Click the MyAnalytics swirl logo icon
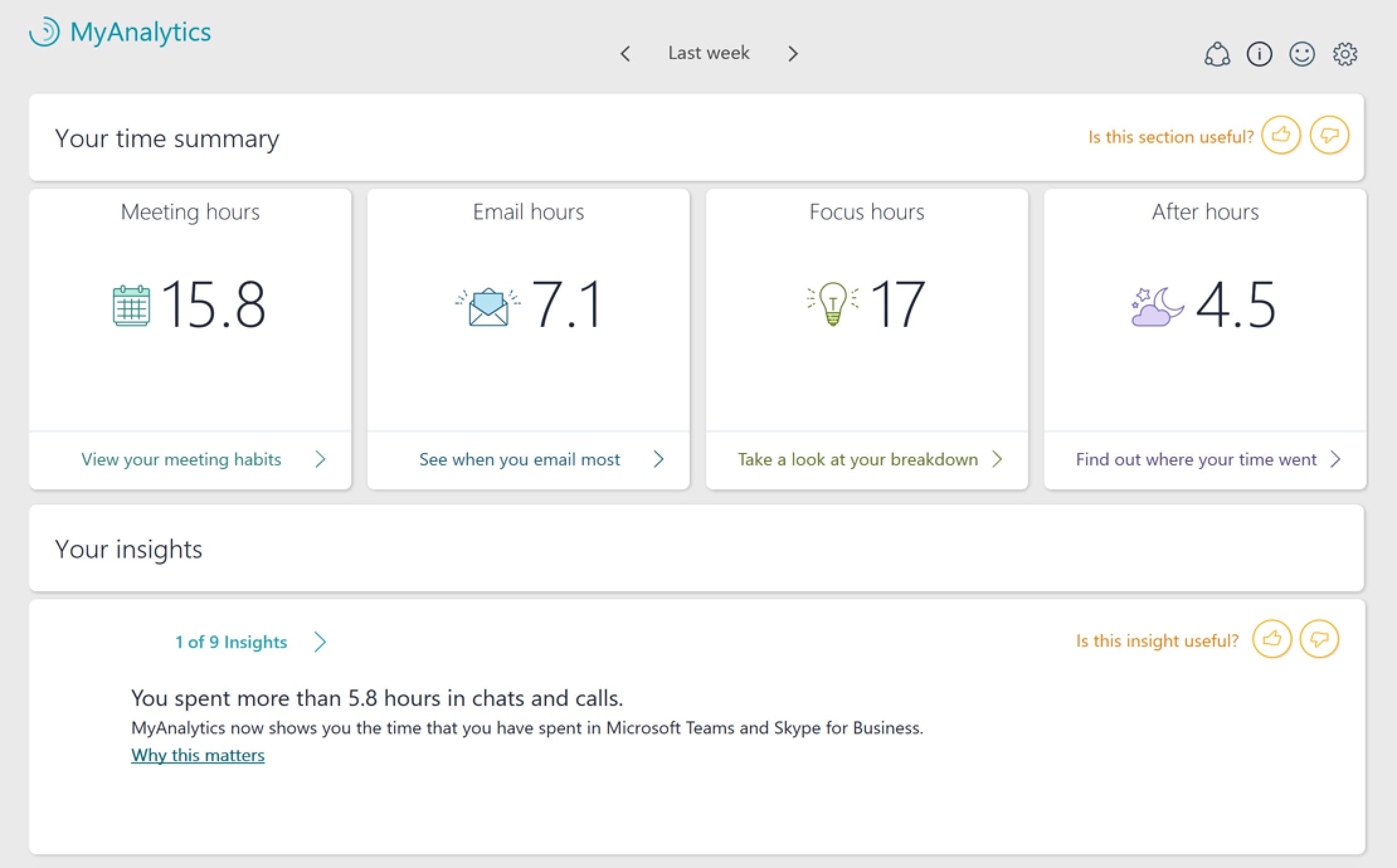Screen dimensions: 1397x868 point(45,32)
